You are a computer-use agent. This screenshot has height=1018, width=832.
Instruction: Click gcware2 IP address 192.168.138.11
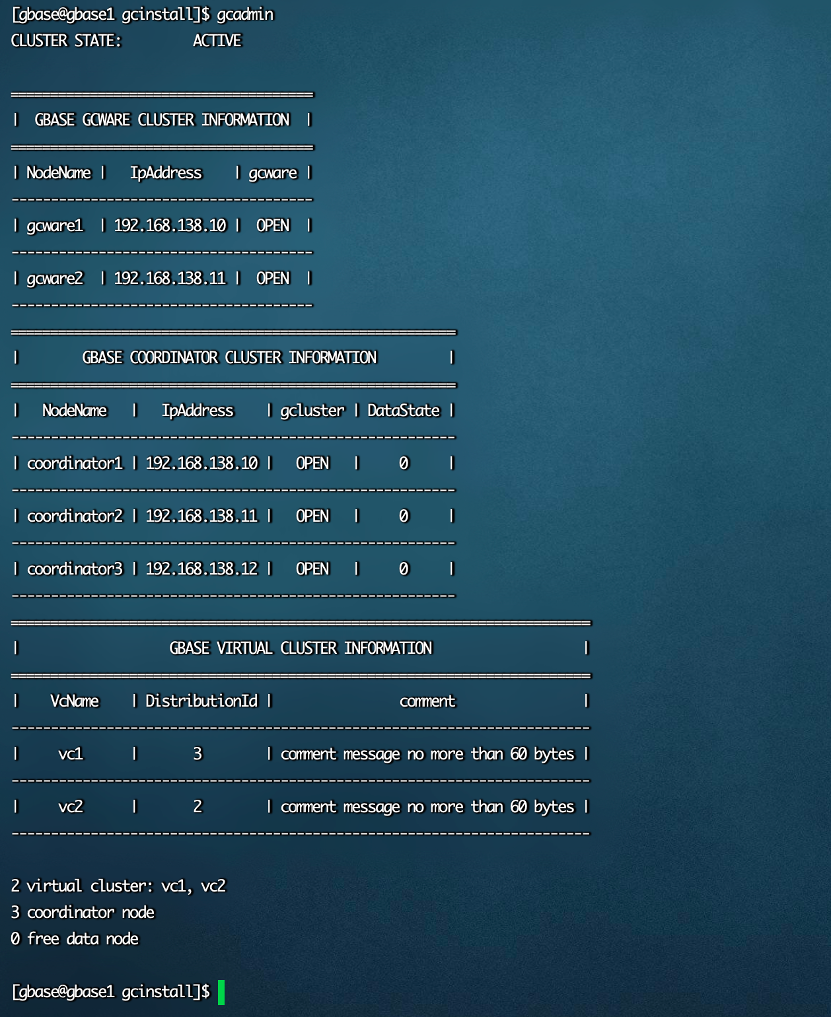click(x=170, y=279)
